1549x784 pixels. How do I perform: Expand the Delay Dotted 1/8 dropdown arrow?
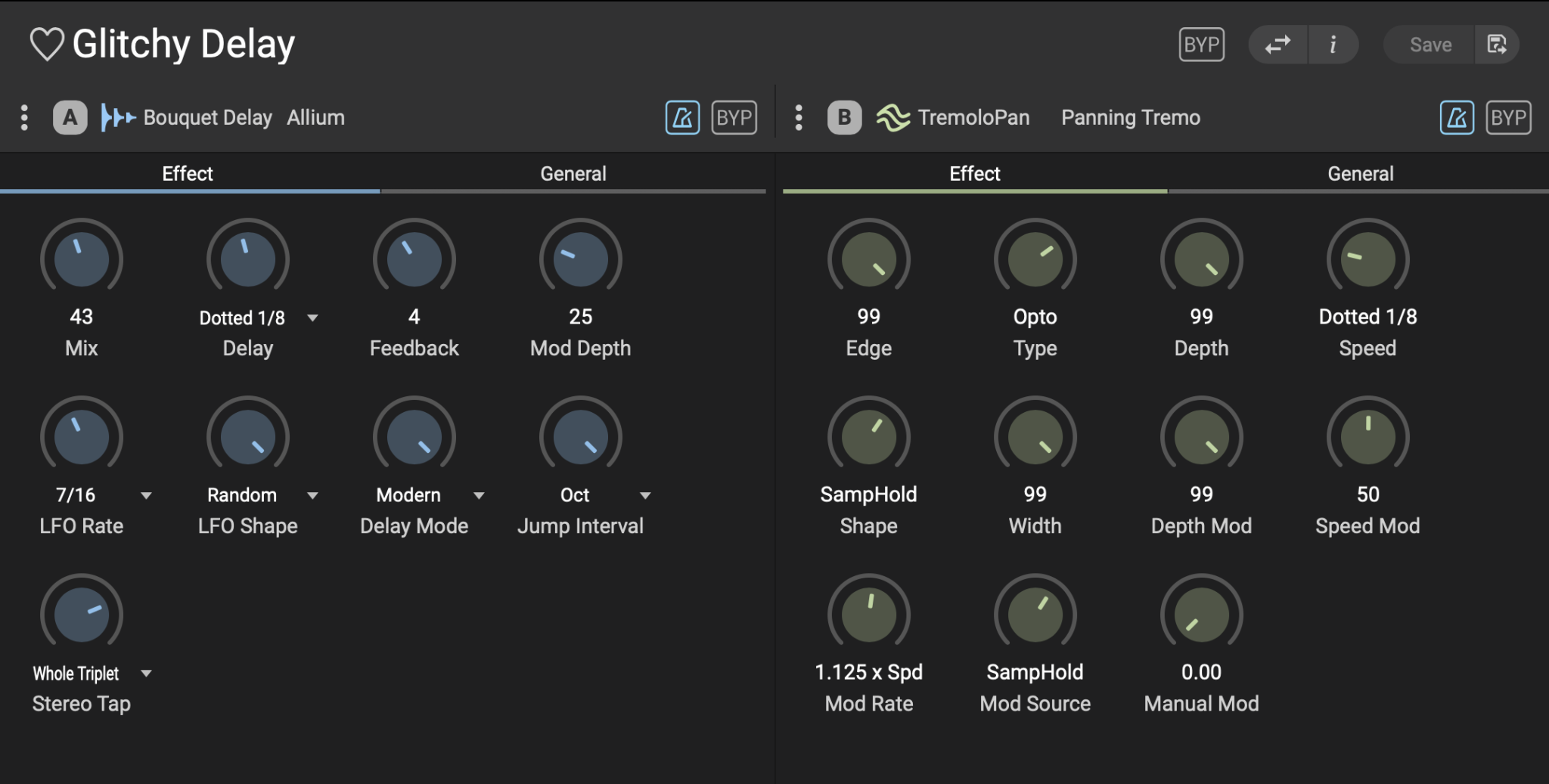click(x=312, y=318)
